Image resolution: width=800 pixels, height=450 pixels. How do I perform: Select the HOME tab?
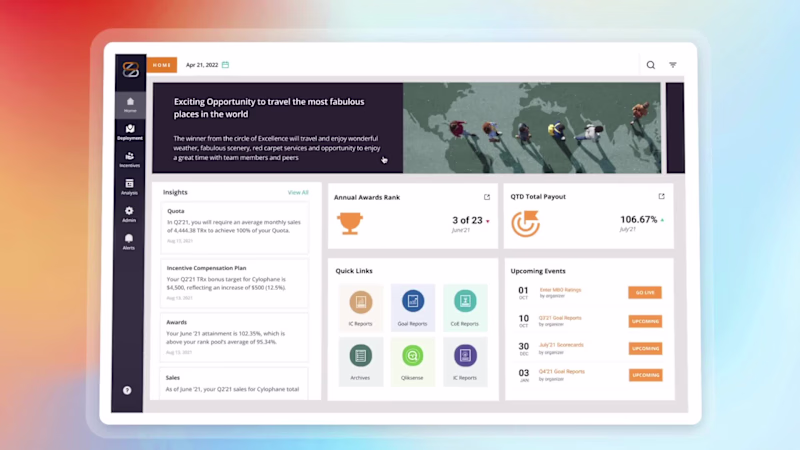tap(162, 65)
